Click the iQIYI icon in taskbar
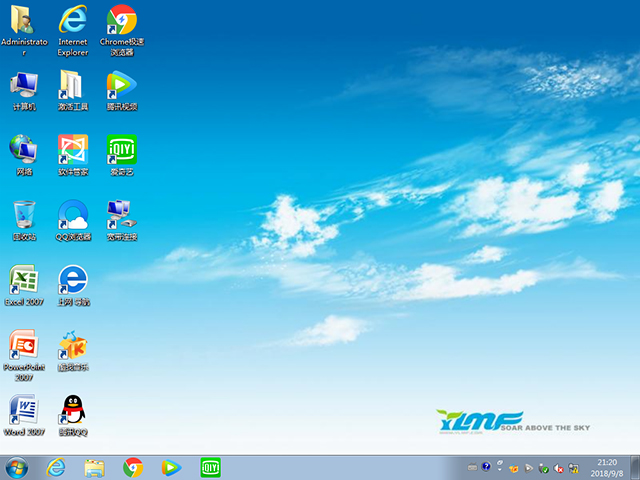 [x=210, y=467]
